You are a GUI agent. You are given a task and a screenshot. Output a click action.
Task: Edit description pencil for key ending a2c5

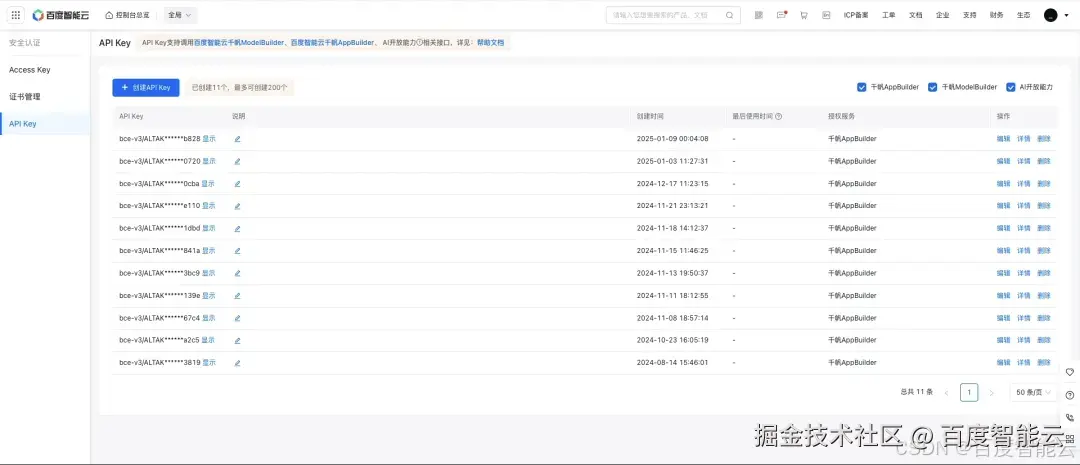238,340
